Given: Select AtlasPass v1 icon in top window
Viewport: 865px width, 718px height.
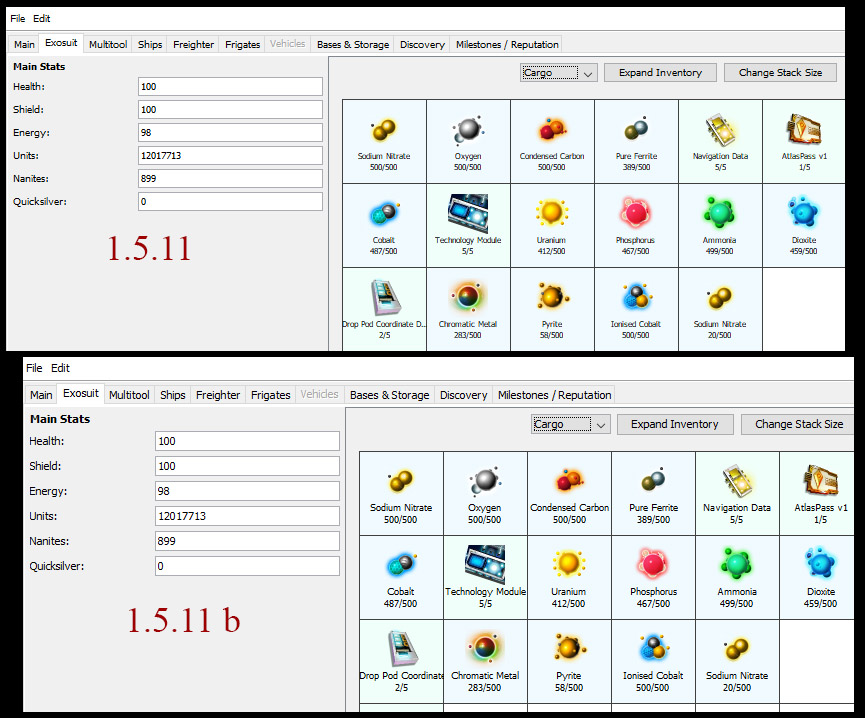Looking at the screenshot, I should 804,130.
